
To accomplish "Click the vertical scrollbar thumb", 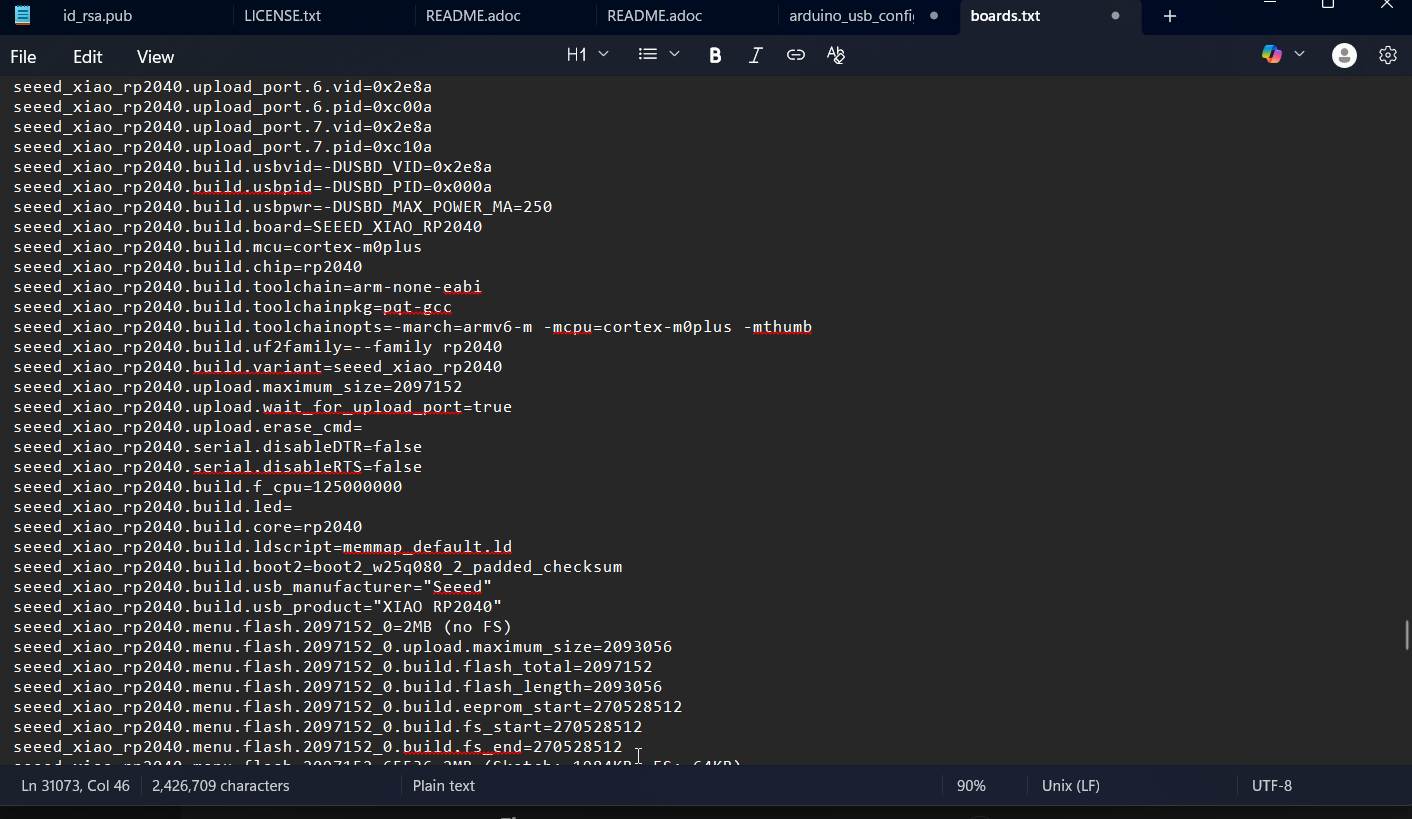I will [x=1406, y=635].
